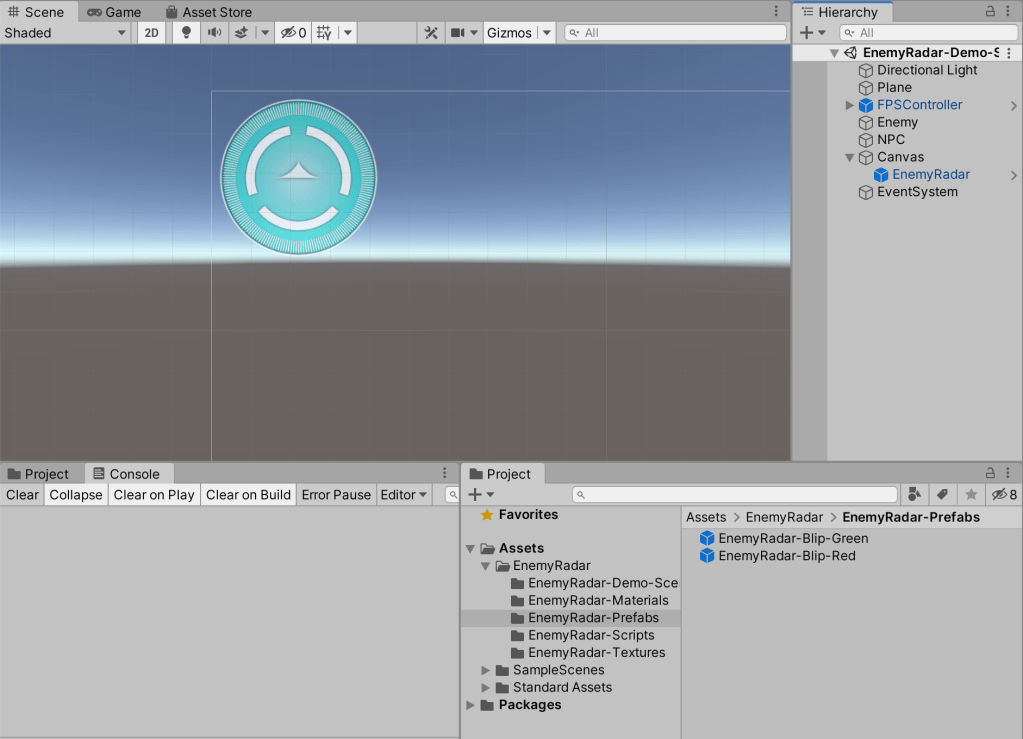Screen dimensions: 1023x739
Task: Click the tool settings wrench icon
Action: pyautogui.click(x=429, y=32)
